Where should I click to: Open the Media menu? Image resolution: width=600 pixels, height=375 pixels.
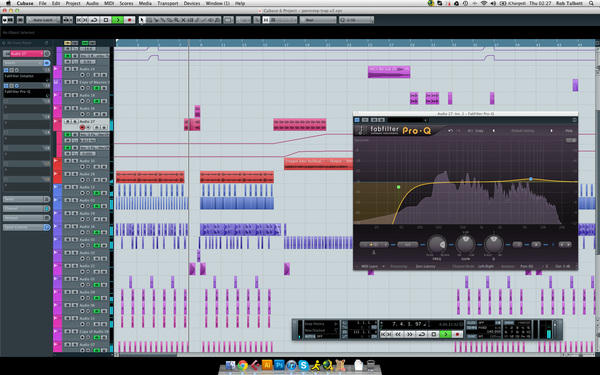point(145,3)
